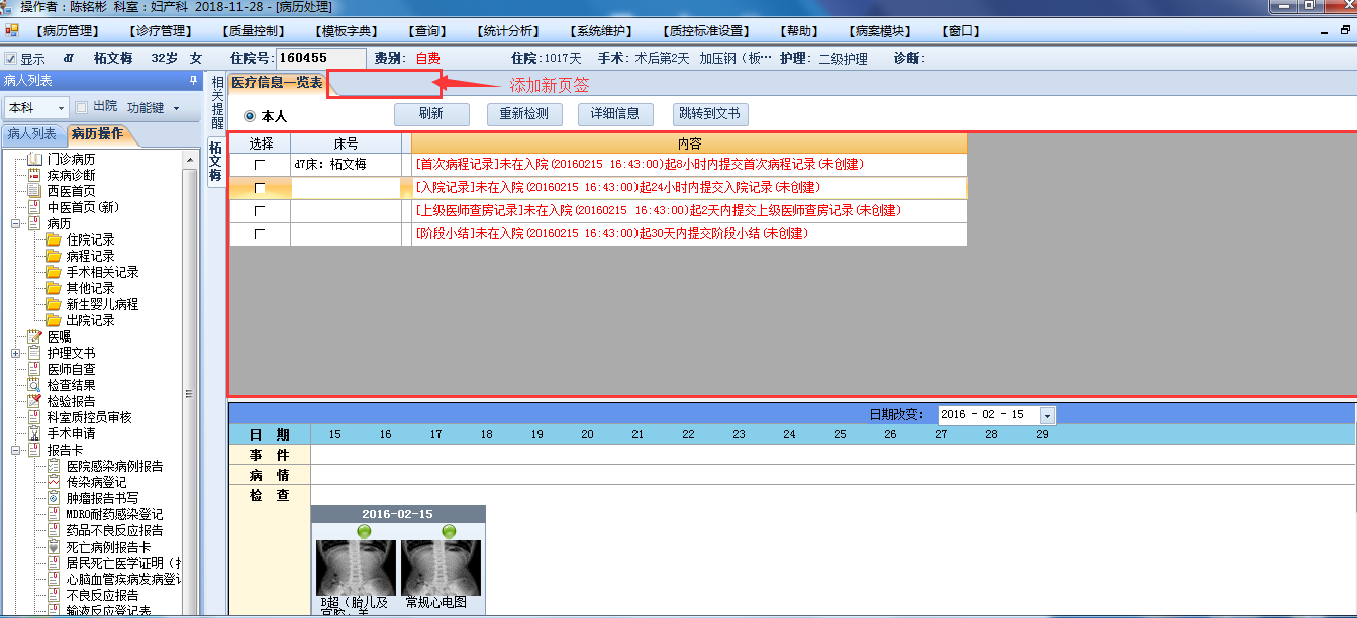Open 门诊病历 book icon in tree
Image resolution: width=1357 pixels, height=618 pixels.
[x=34, y=160]
